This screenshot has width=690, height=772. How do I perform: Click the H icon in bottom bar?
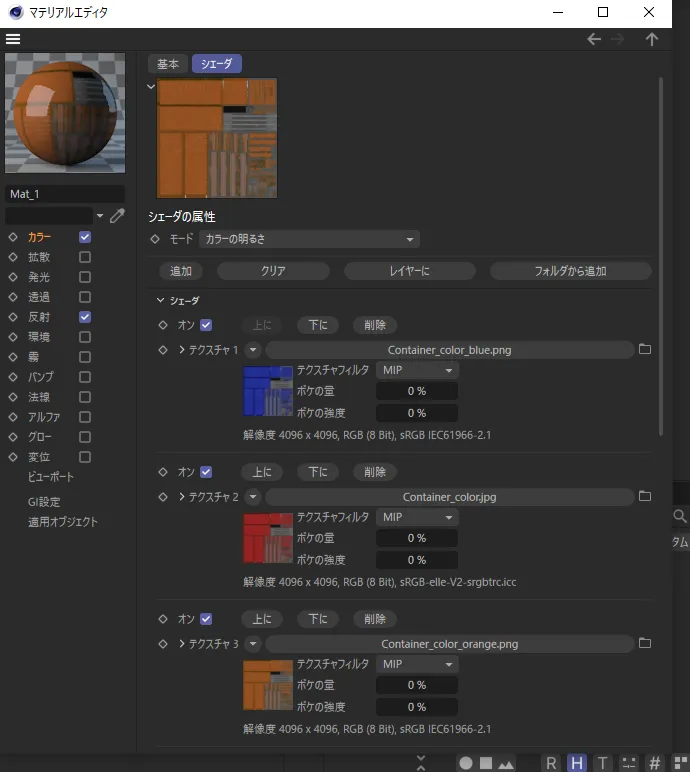(577, 763)
